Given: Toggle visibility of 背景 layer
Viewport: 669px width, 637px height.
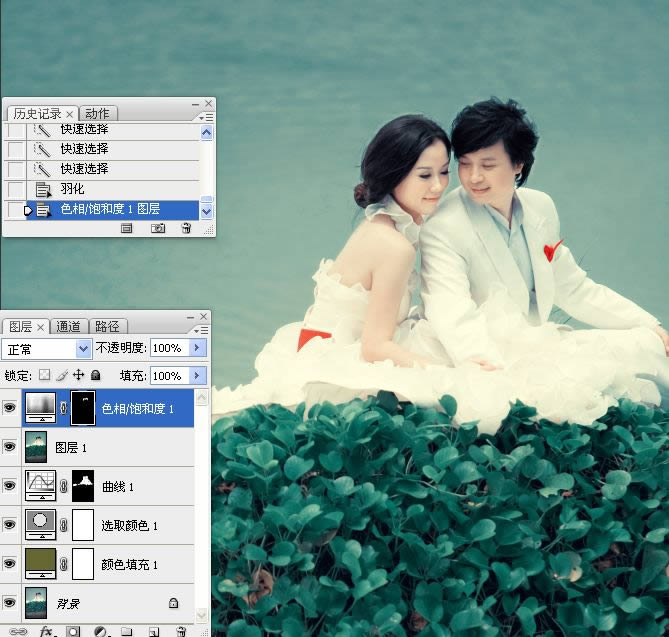Looking at the screenshot, I should point(10,602).
